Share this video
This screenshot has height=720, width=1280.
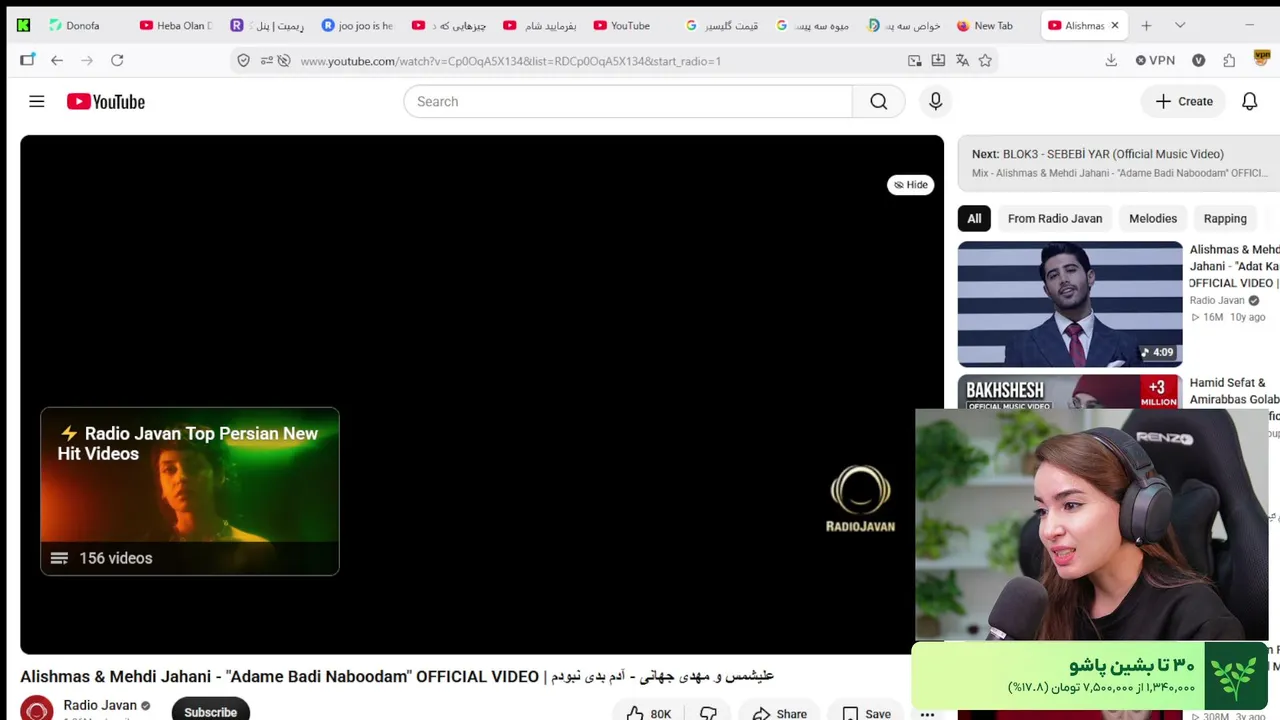779,713
